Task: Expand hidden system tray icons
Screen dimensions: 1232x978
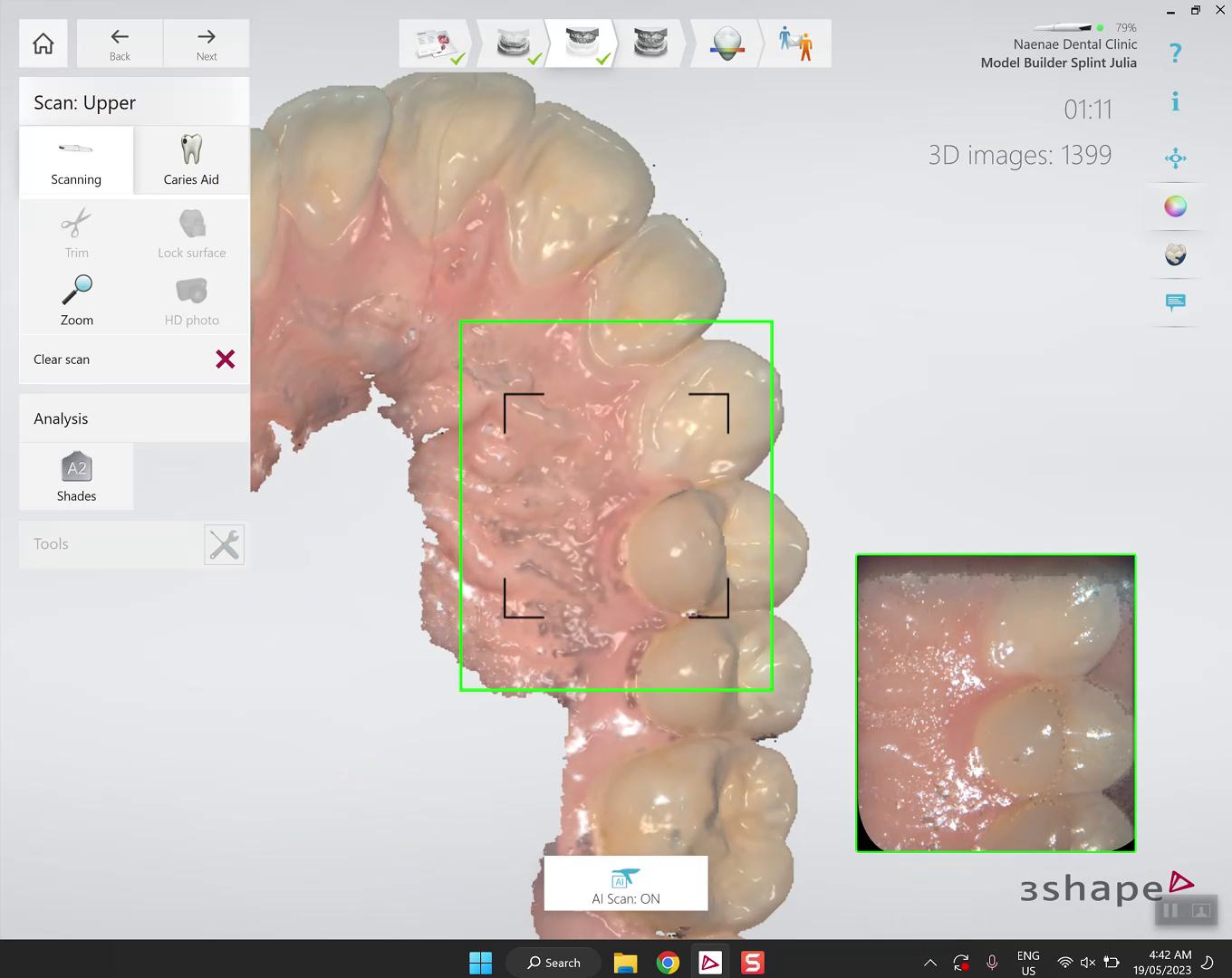Action: pos(930,962)
